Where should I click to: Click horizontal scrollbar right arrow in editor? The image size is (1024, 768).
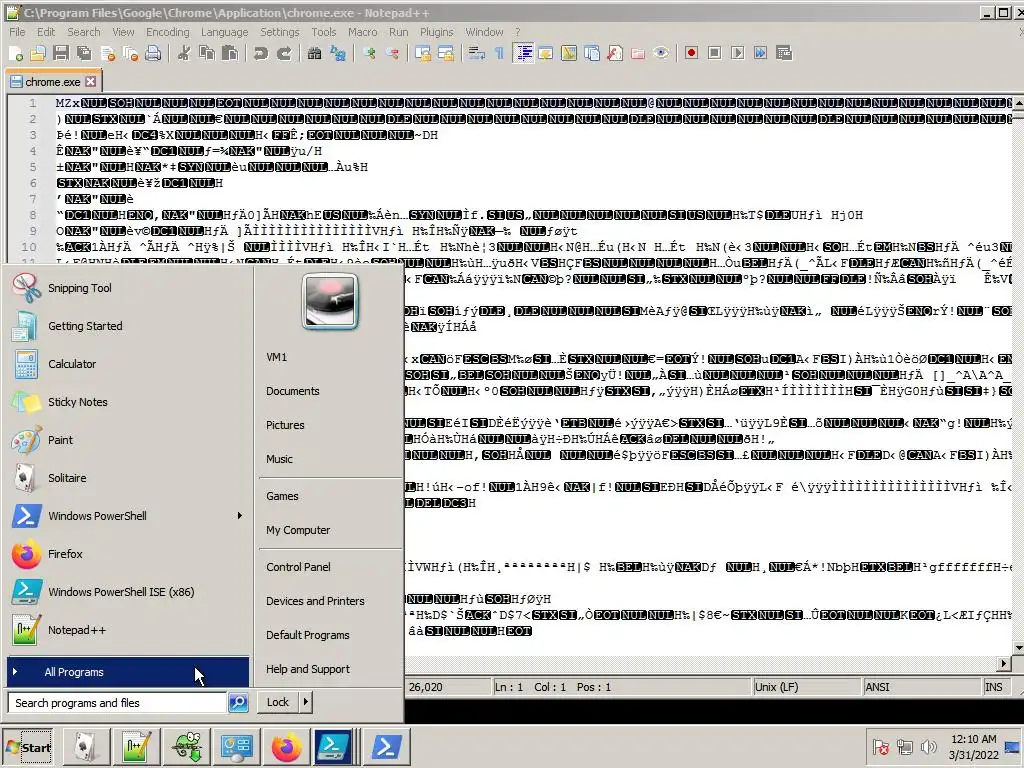[x=1004, y=664]
